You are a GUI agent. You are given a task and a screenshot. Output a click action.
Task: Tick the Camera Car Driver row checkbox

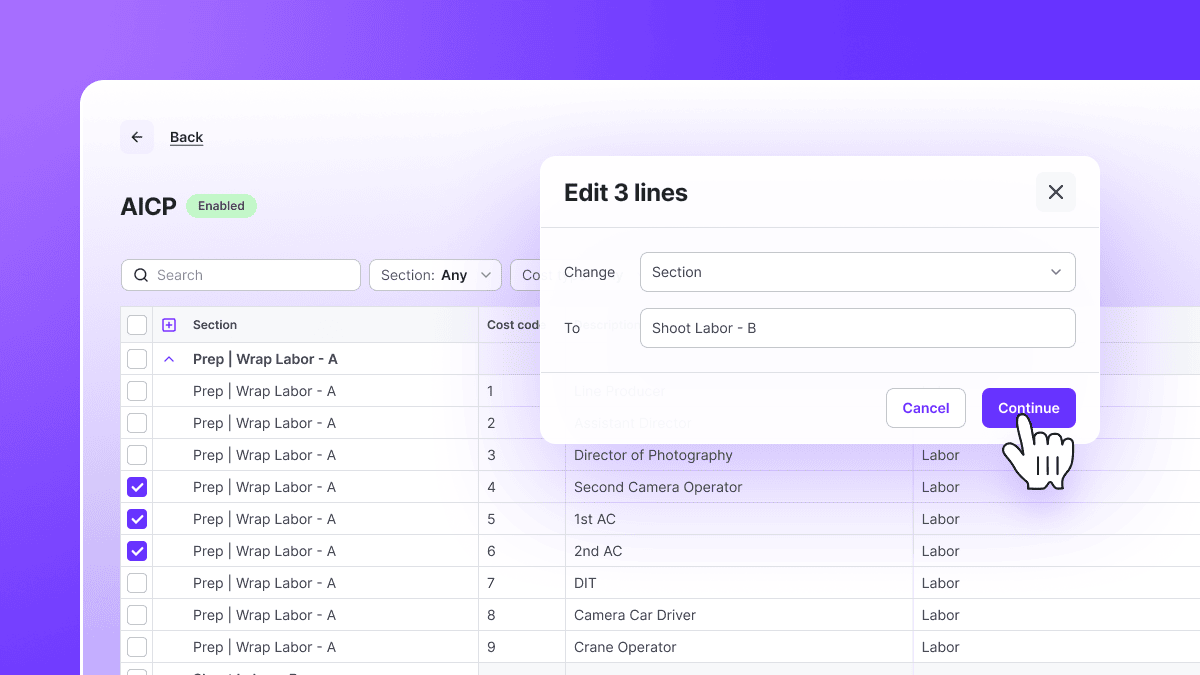[137, 615]
